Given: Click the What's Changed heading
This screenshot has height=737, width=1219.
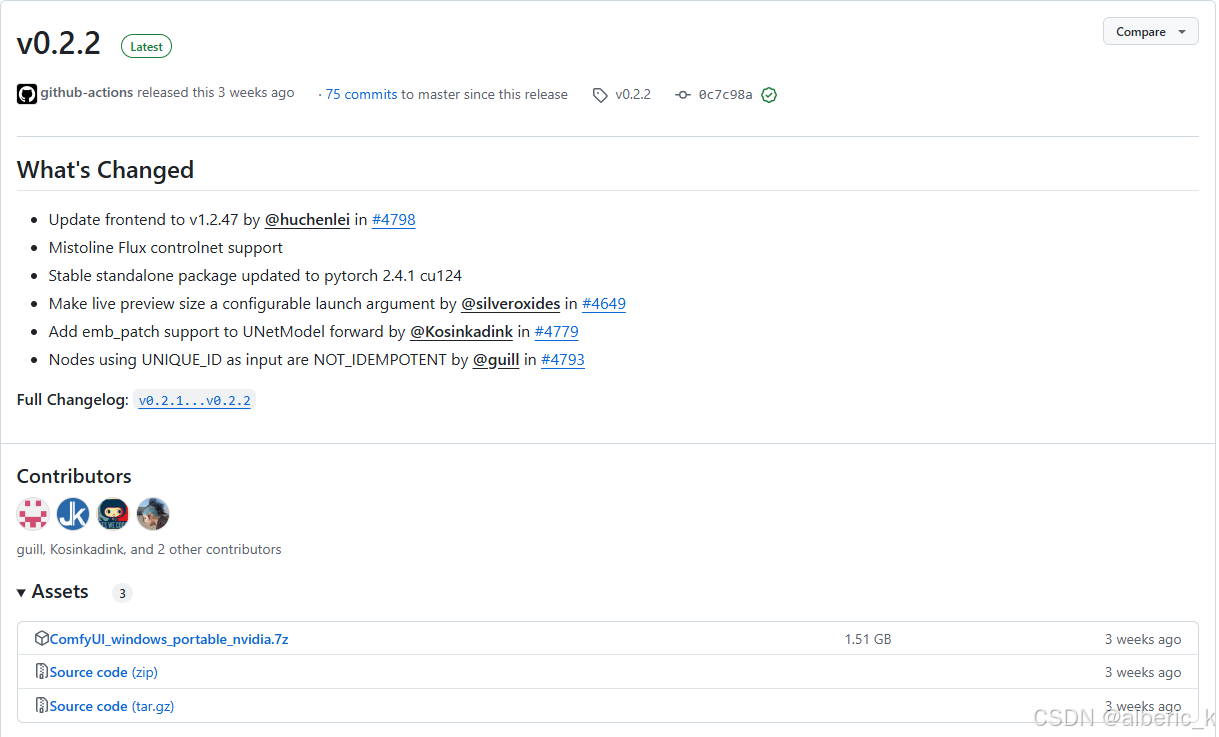Looking at the screenshot, I should [x=105, y=170].
